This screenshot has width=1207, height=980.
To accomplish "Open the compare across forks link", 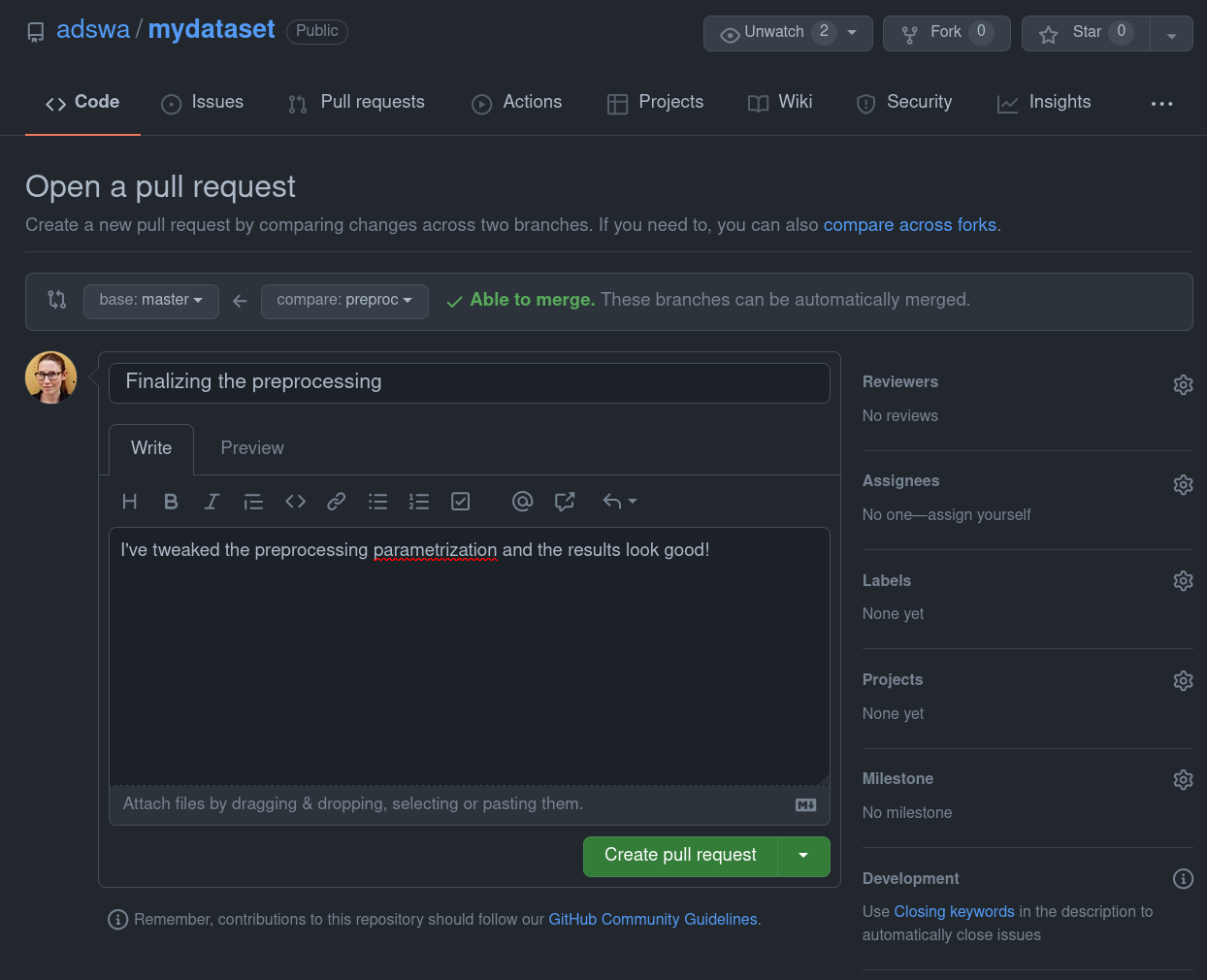I will click(909, 225).
